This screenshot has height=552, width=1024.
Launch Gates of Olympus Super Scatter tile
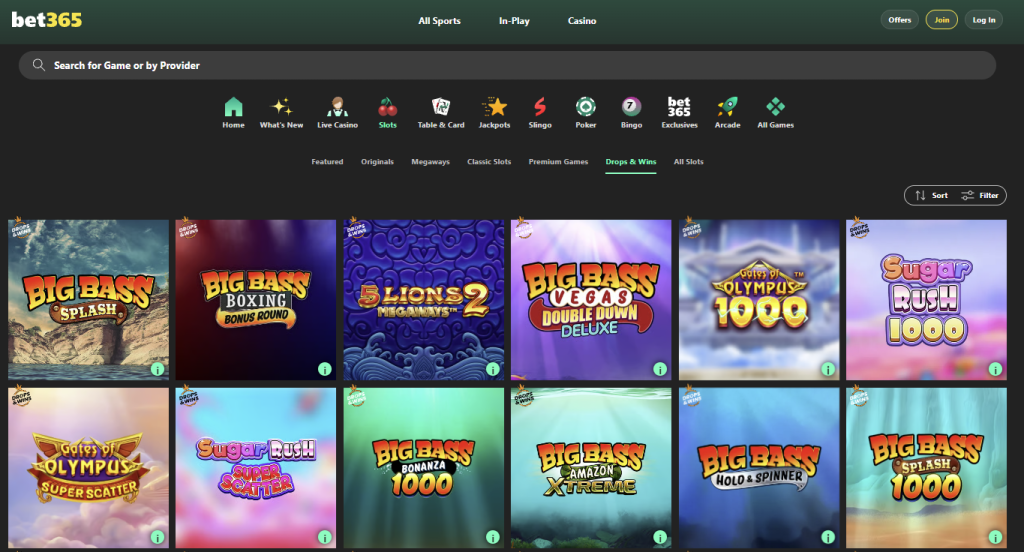(x=88, y=468)
